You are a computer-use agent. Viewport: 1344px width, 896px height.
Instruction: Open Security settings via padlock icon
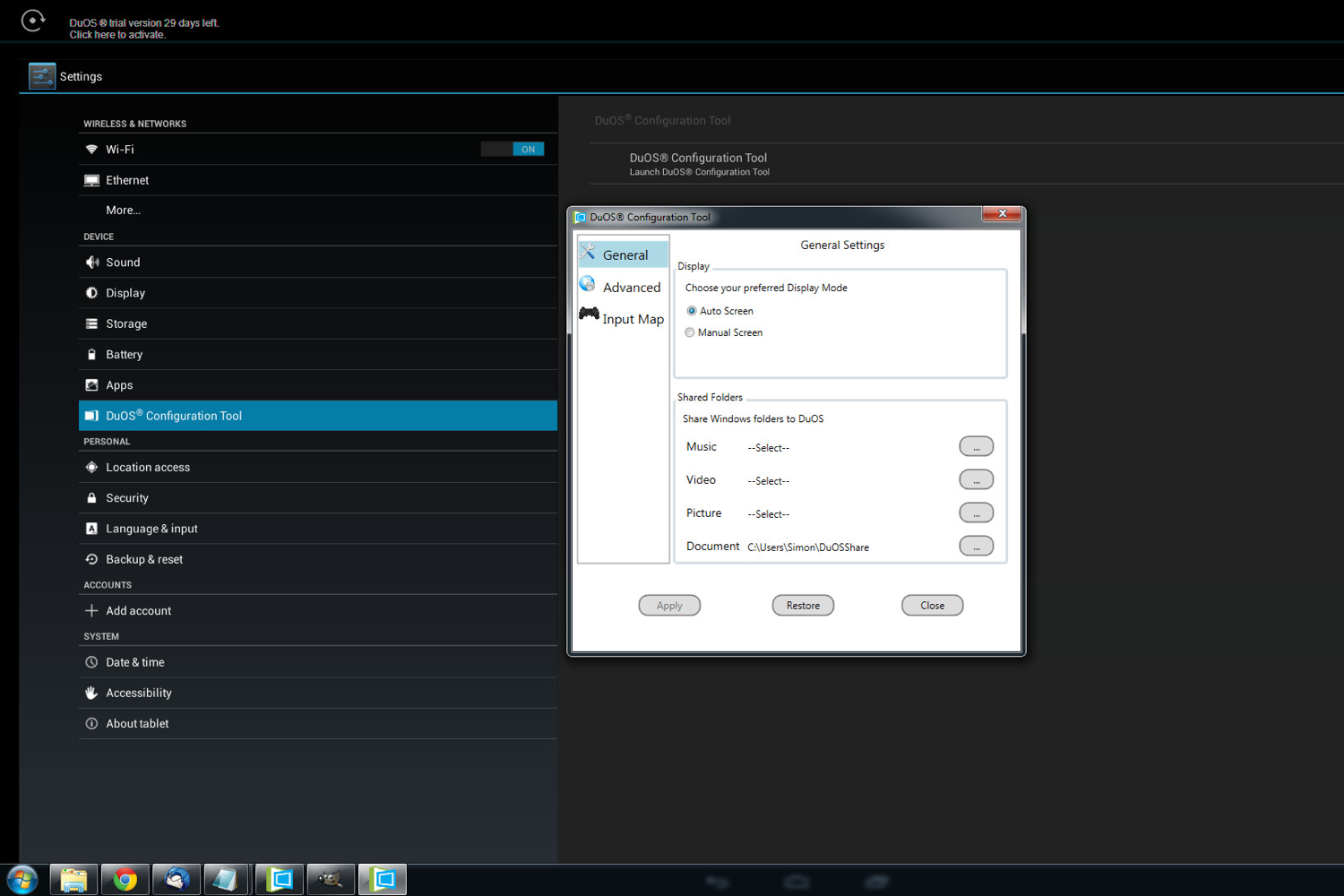point(91,498)
